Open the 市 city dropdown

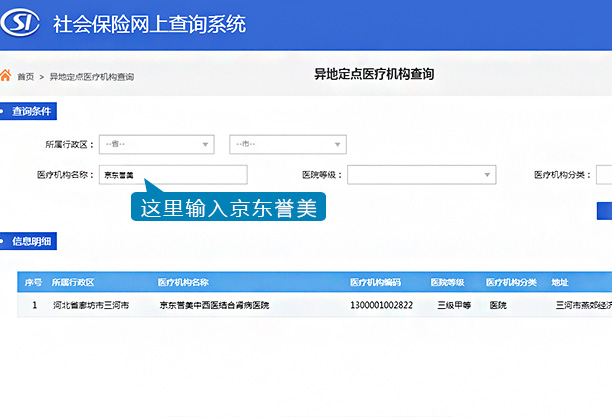(x=288, y=144)
